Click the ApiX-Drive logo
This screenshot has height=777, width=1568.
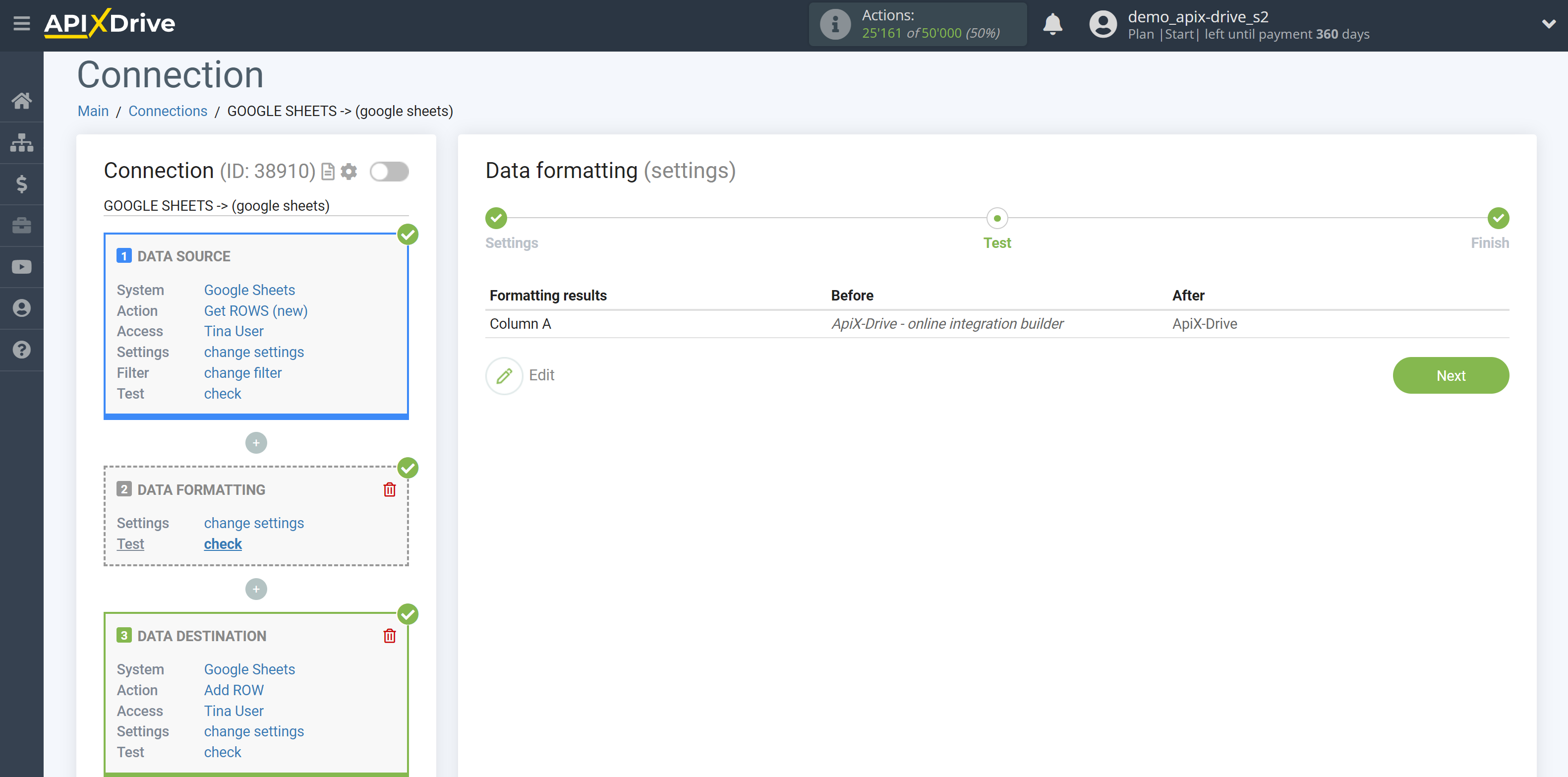[110, 23]
